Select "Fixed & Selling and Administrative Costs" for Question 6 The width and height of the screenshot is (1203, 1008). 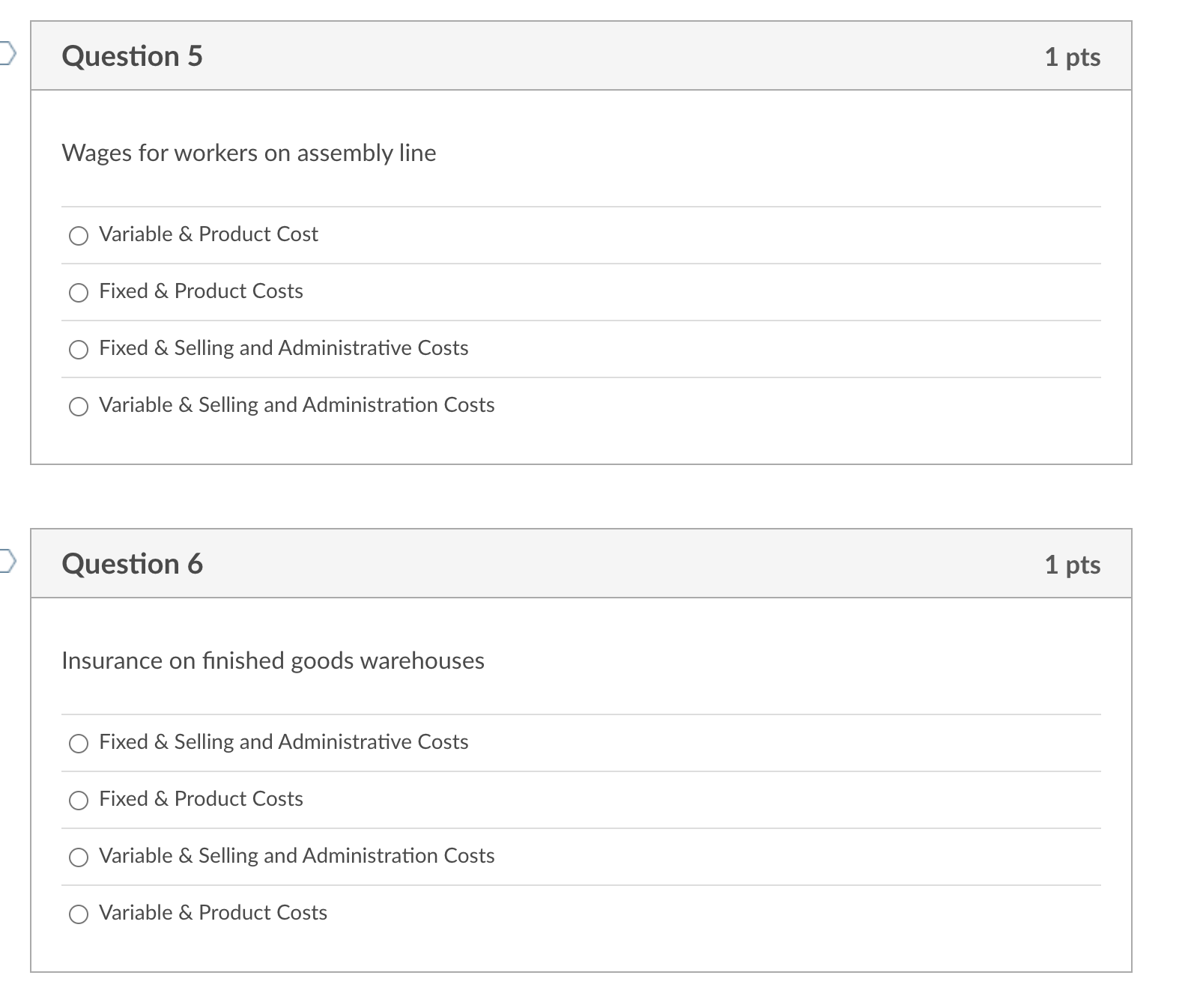coord(78,744)
